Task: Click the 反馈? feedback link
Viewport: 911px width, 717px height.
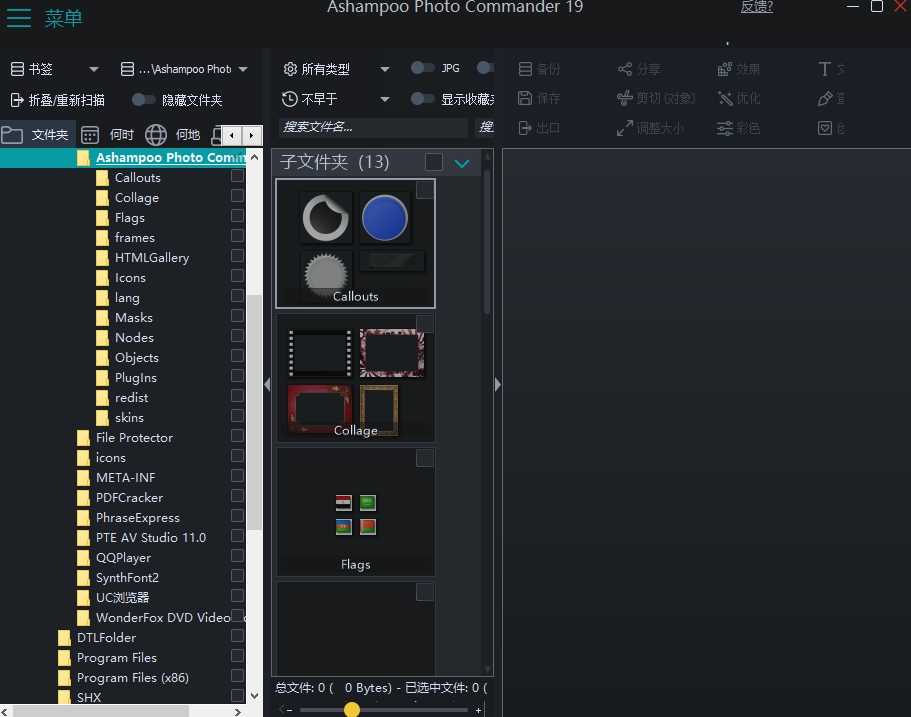Action: tap(756, 7)
